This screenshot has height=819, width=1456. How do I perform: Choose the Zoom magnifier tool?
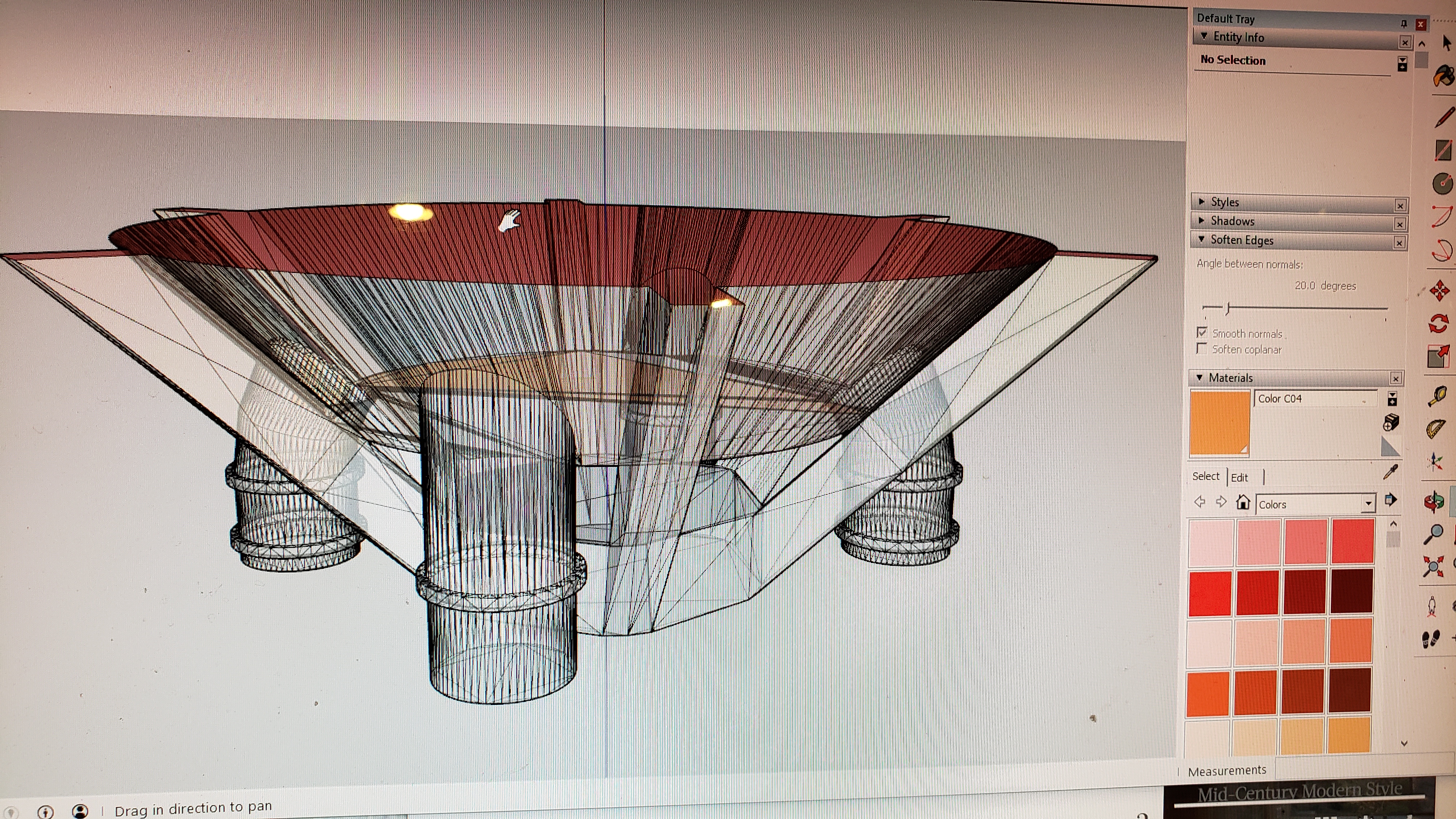pos(1433,534)
